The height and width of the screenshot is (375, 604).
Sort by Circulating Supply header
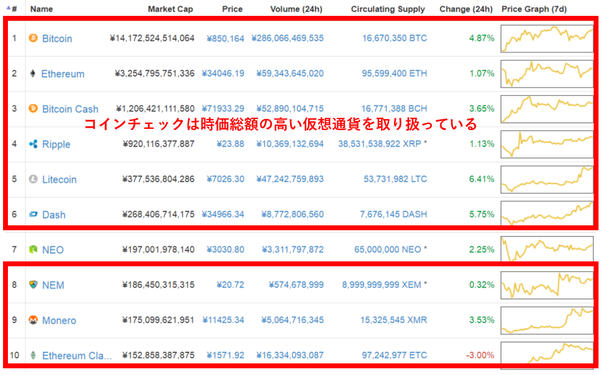(x=388, y=9)
